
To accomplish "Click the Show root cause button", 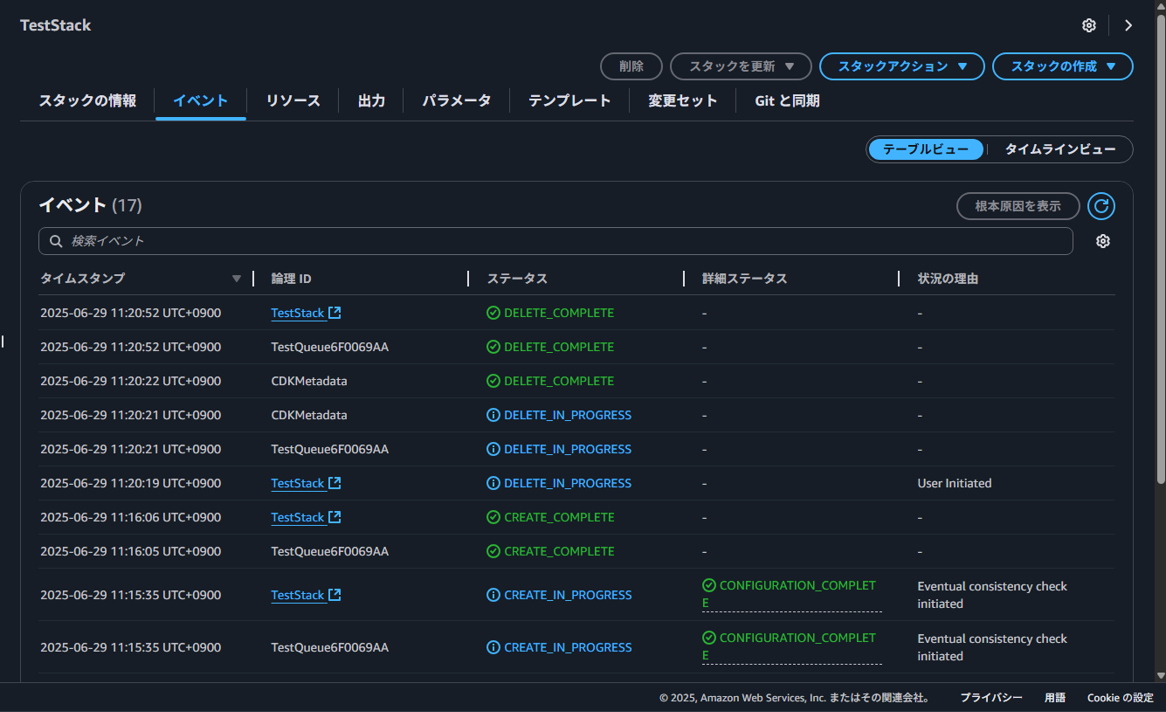I will pyautogui.click(x=1017, y=206).
